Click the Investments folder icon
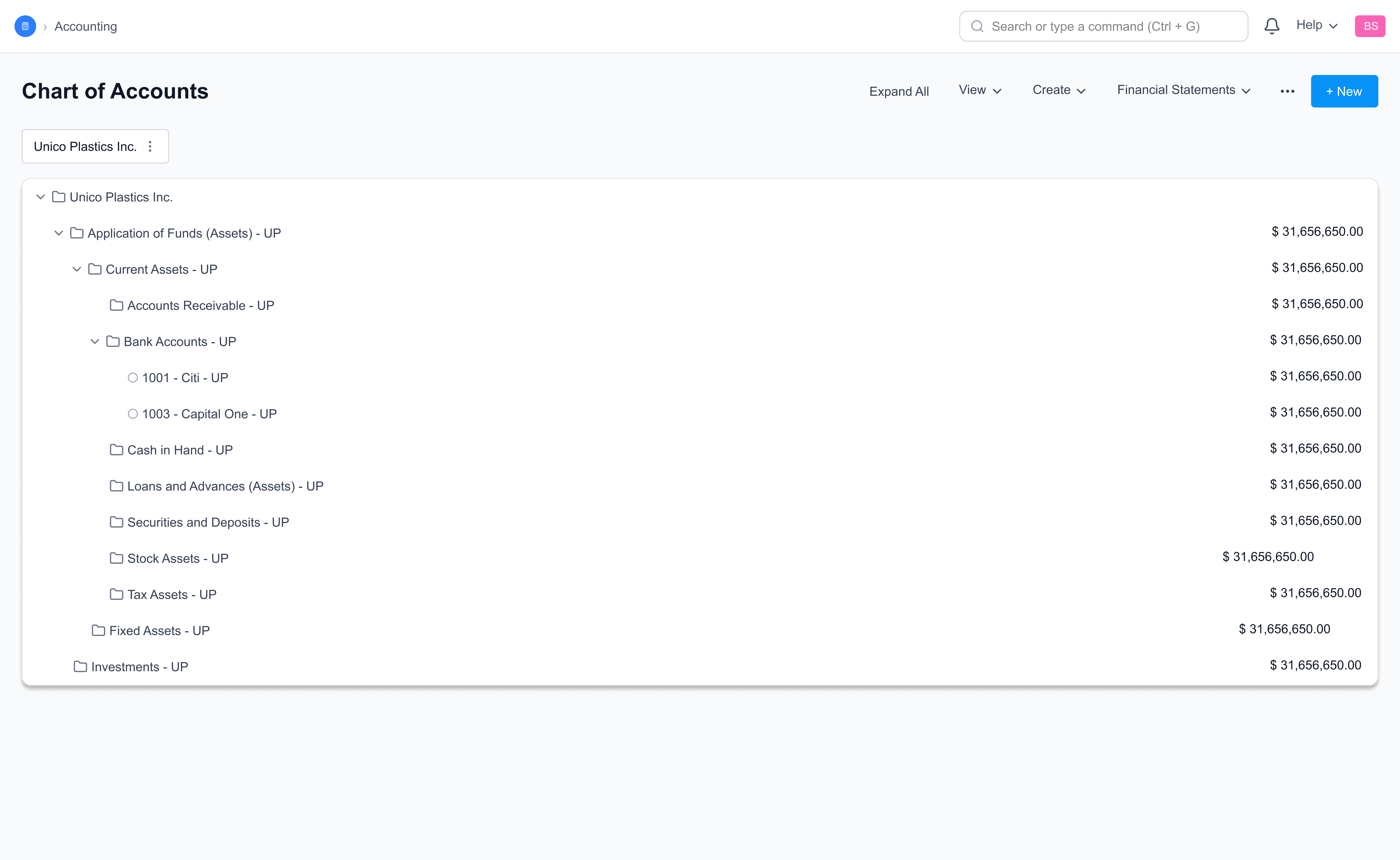 80,667
